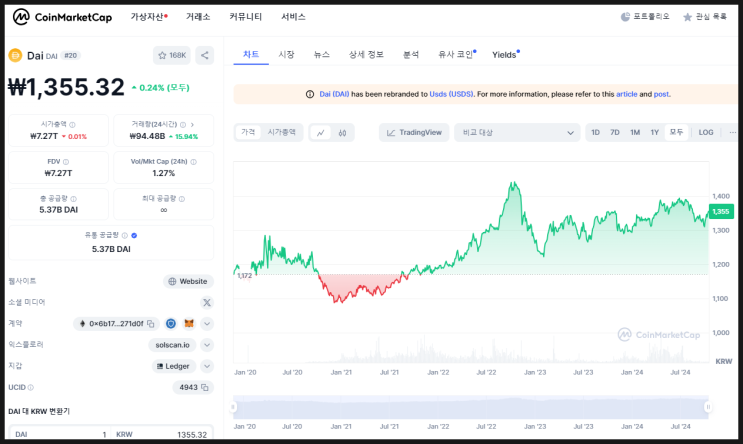Open the 커뮤니티 menu

click(x=245, y=17)
